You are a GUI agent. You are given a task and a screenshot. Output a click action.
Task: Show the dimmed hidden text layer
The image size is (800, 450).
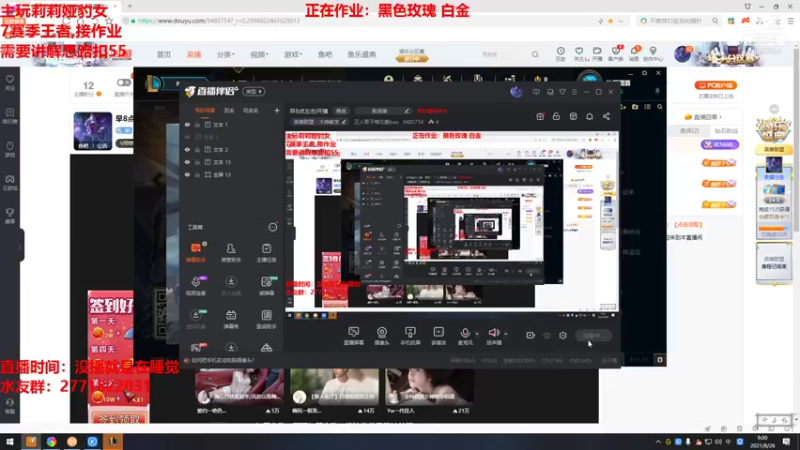187,137
